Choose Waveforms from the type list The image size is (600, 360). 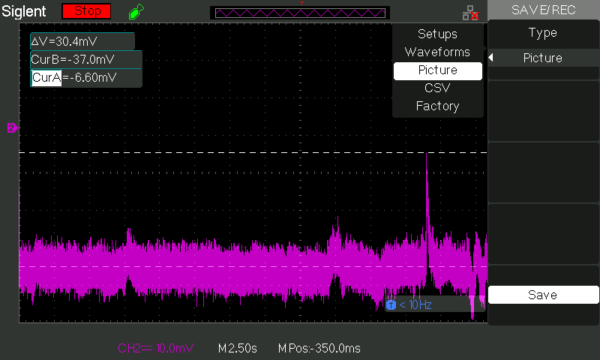click(437, 52)
